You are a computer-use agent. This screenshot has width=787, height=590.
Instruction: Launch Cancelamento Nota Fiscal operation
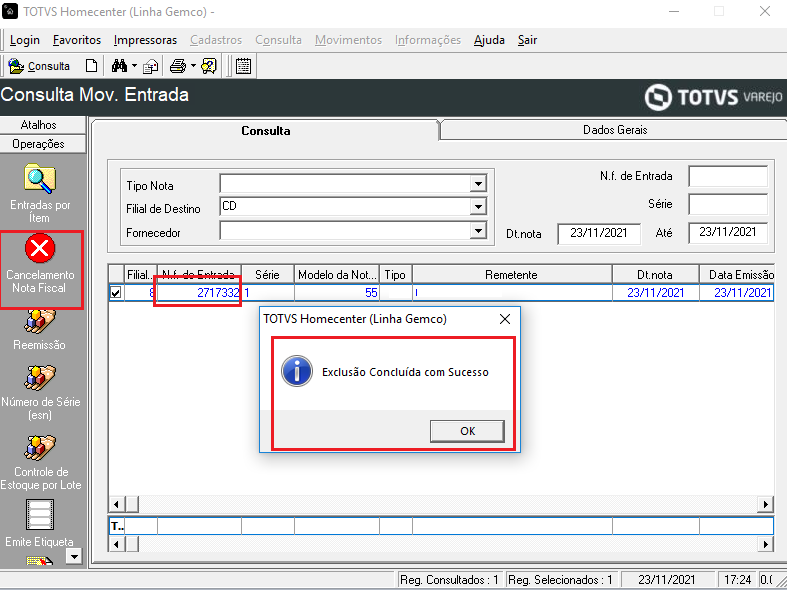[40, 264]
